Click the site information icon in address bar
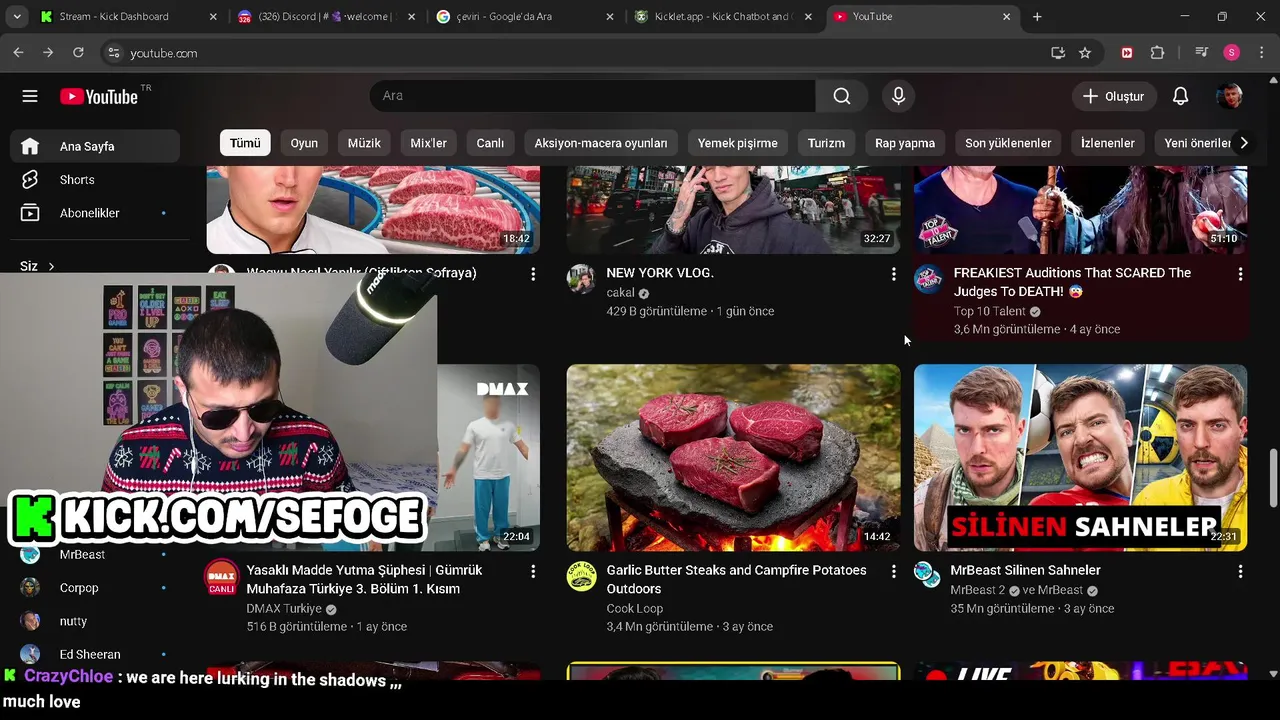The image size is (1280, 720). click(114, 53)
